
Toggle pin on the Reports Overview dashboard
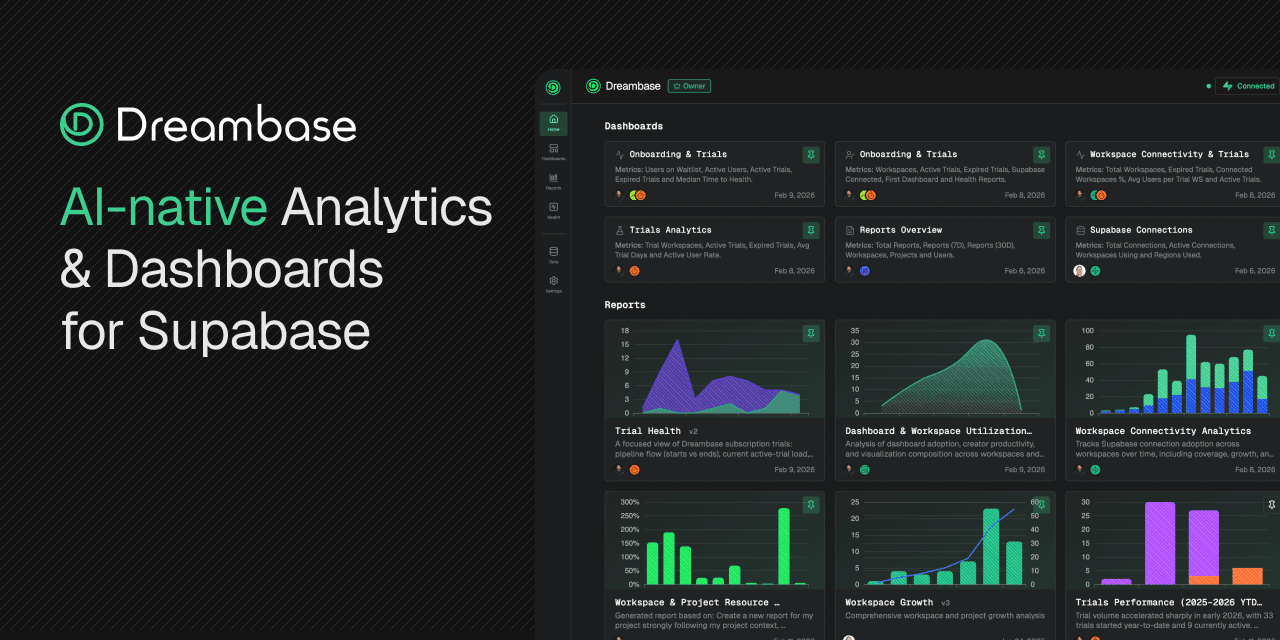[x=1041, y=230]
